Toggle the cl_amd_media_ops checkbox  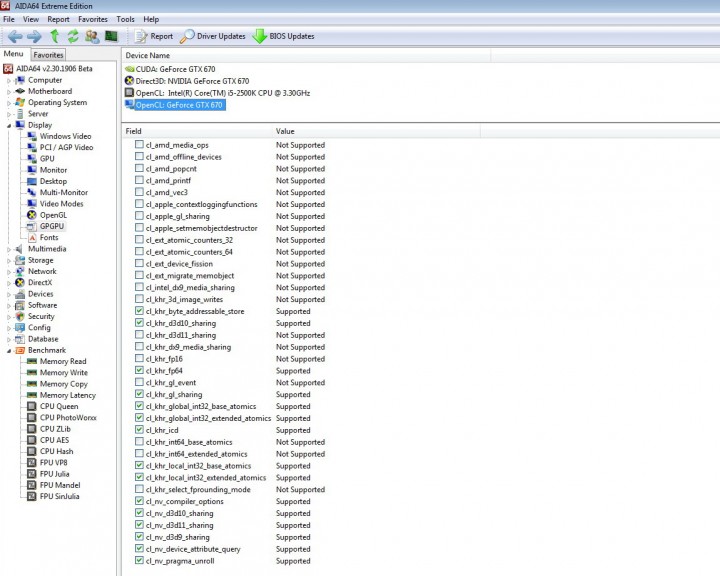click(x=139, y=144)
